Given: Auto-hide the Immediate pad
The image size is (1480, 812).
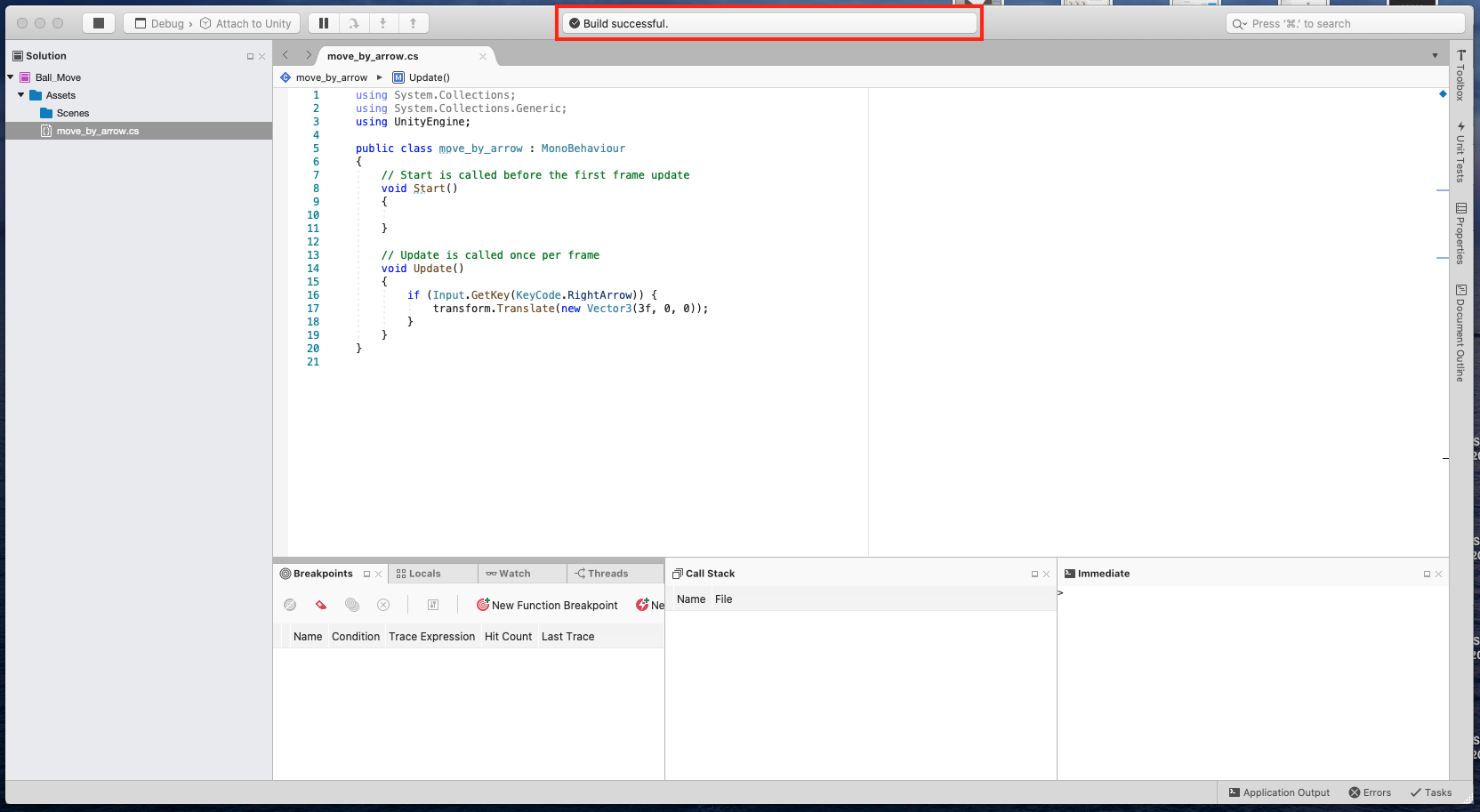Looking at the screenshot, I should pos(1427,575).
